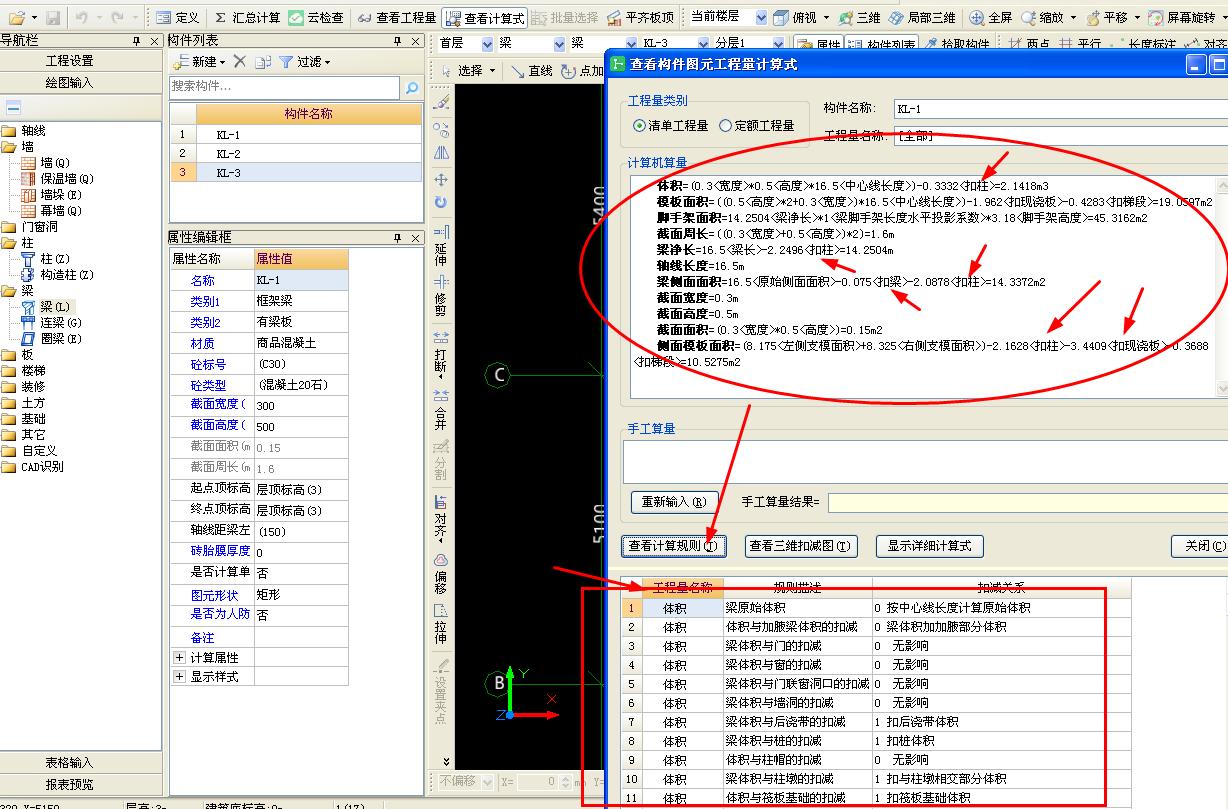Toggle 属性 properties panel button
This screenshot has width=1228, height=809.
pos(818,45)
